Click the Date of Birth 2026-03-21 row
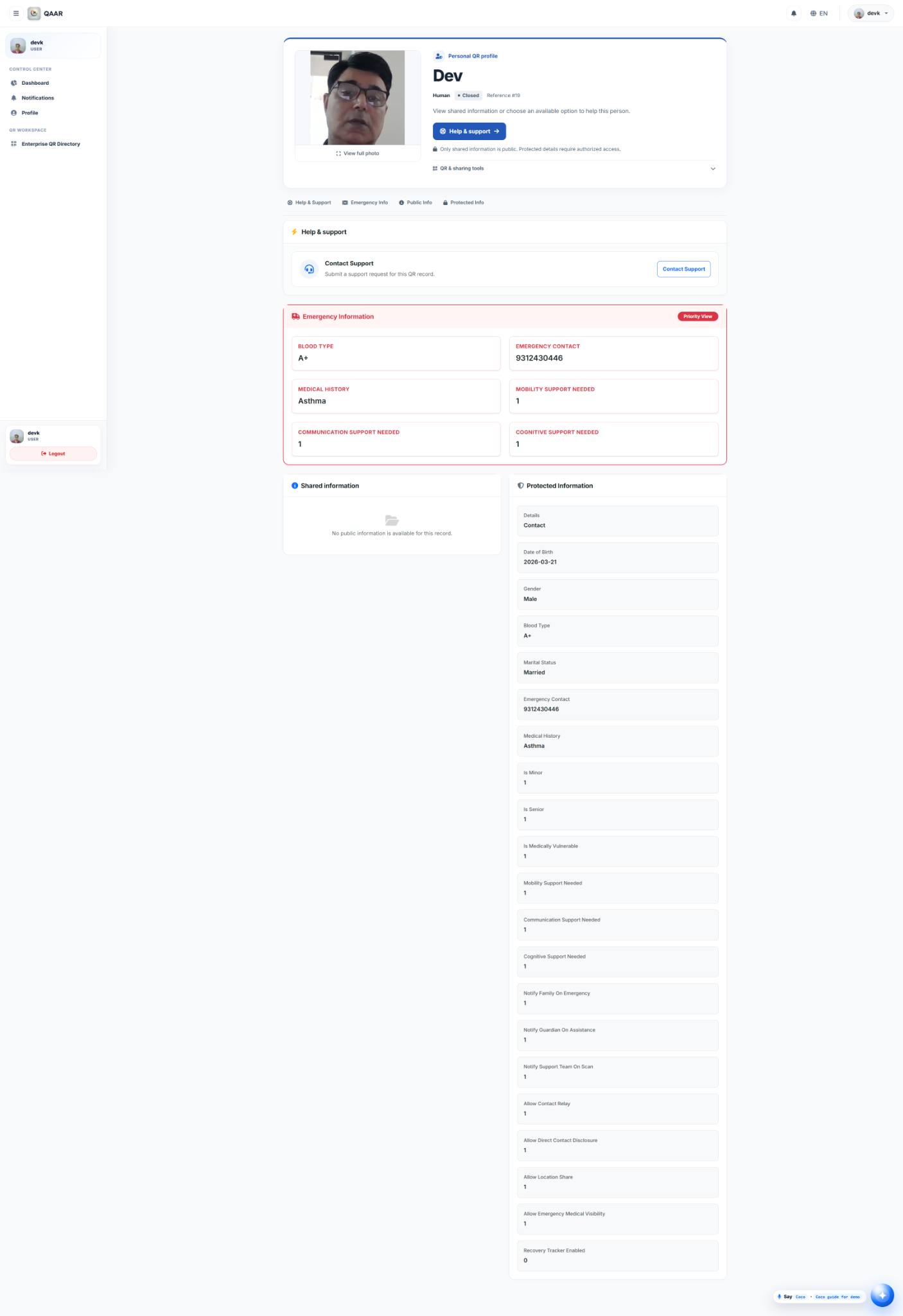903x1316 pixels. click(617, 558)
